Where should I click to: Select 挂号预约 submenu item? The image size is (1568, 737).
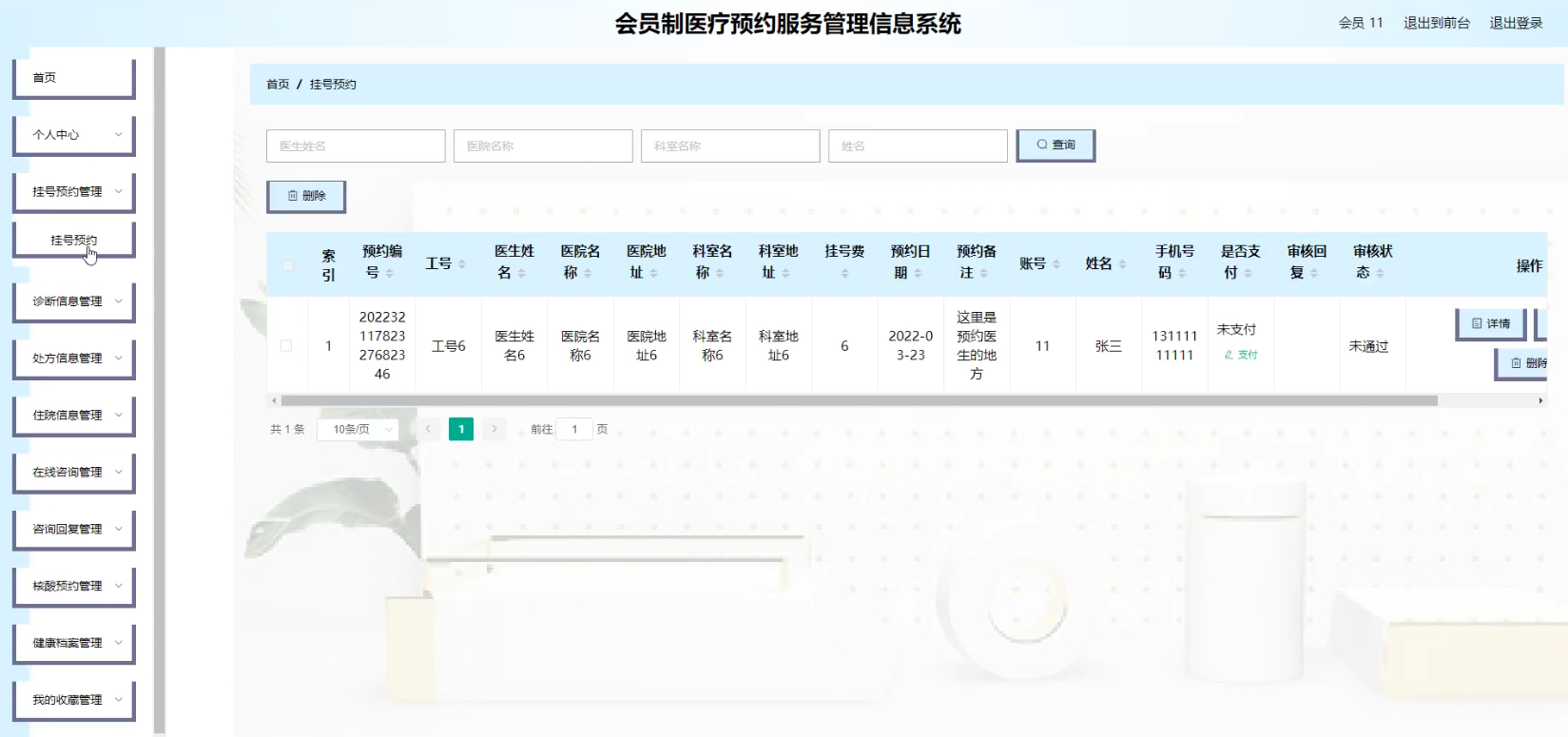[74, 240]
